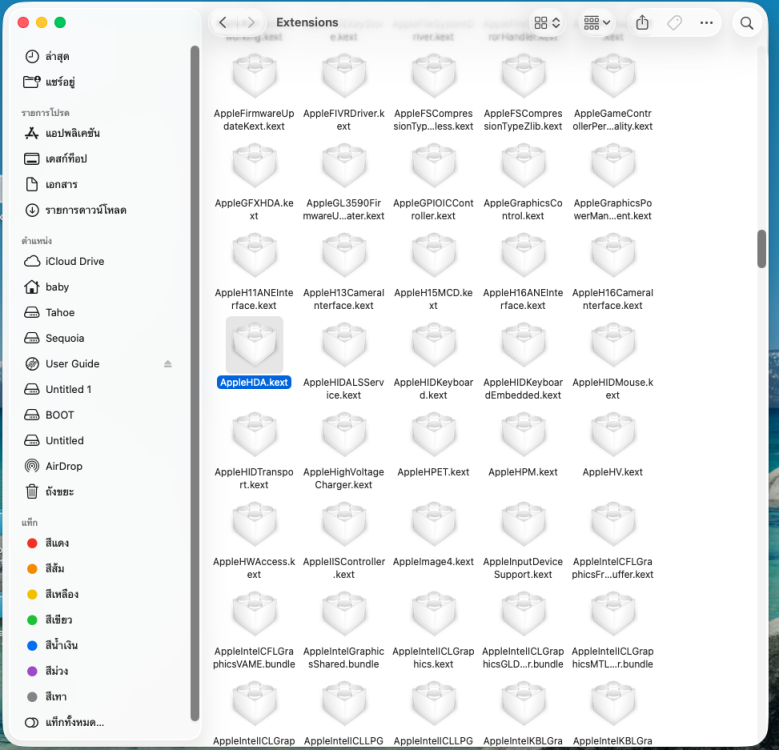Filter by the green tag (สีเขียว)
This screenshot has width=779, height=750.
click(x=99, y=620)
